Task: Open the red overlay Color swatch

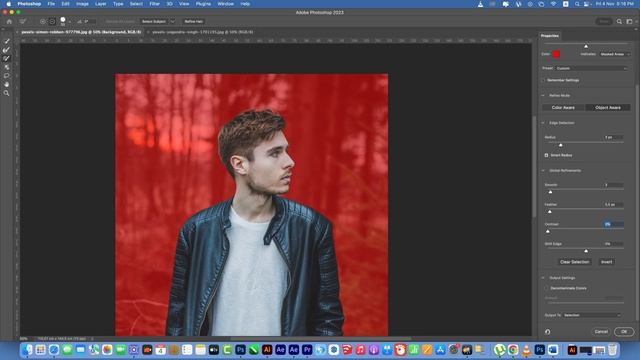Action: (556, 54)
